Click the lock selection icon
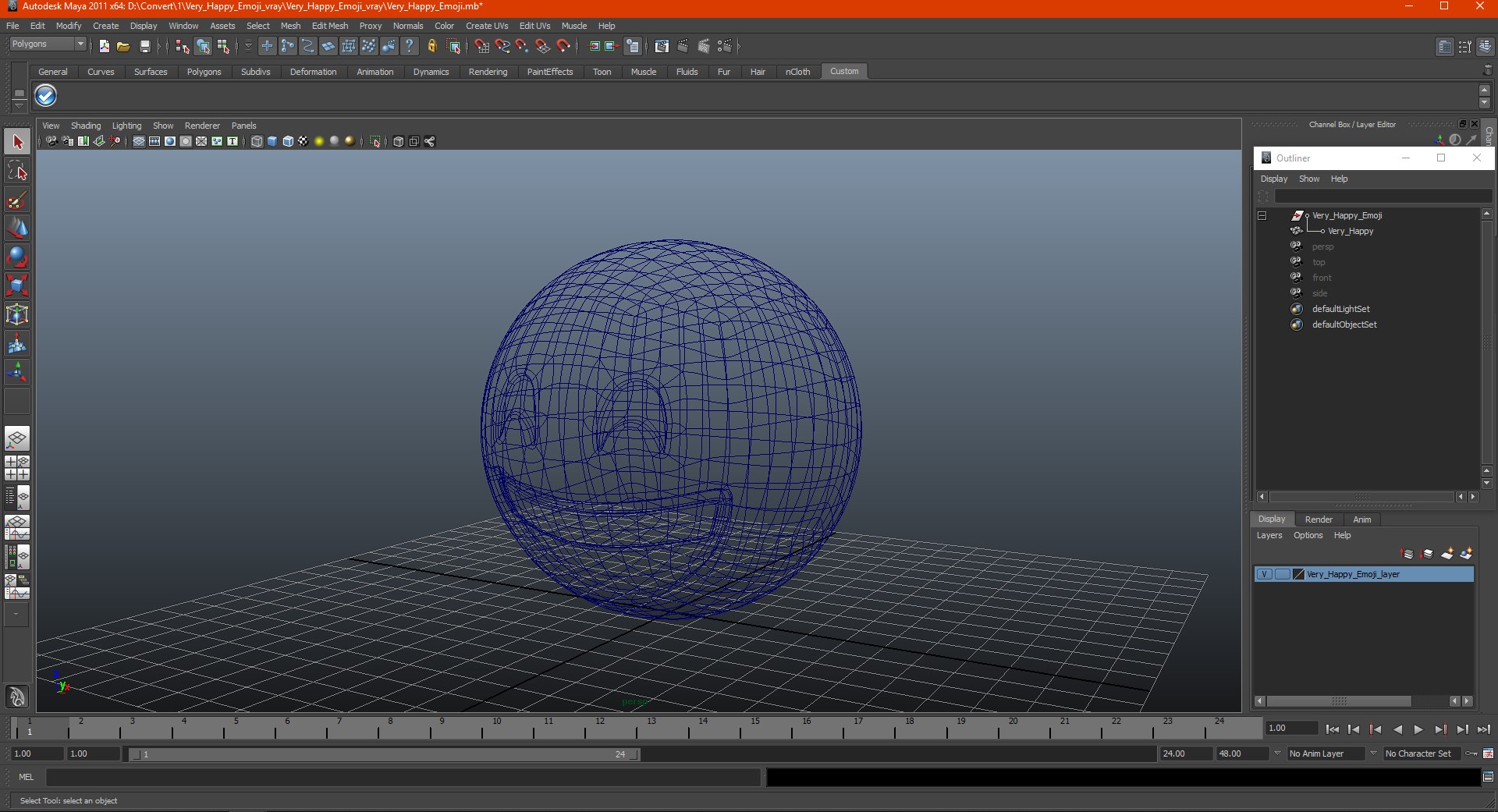 (431, 46)
